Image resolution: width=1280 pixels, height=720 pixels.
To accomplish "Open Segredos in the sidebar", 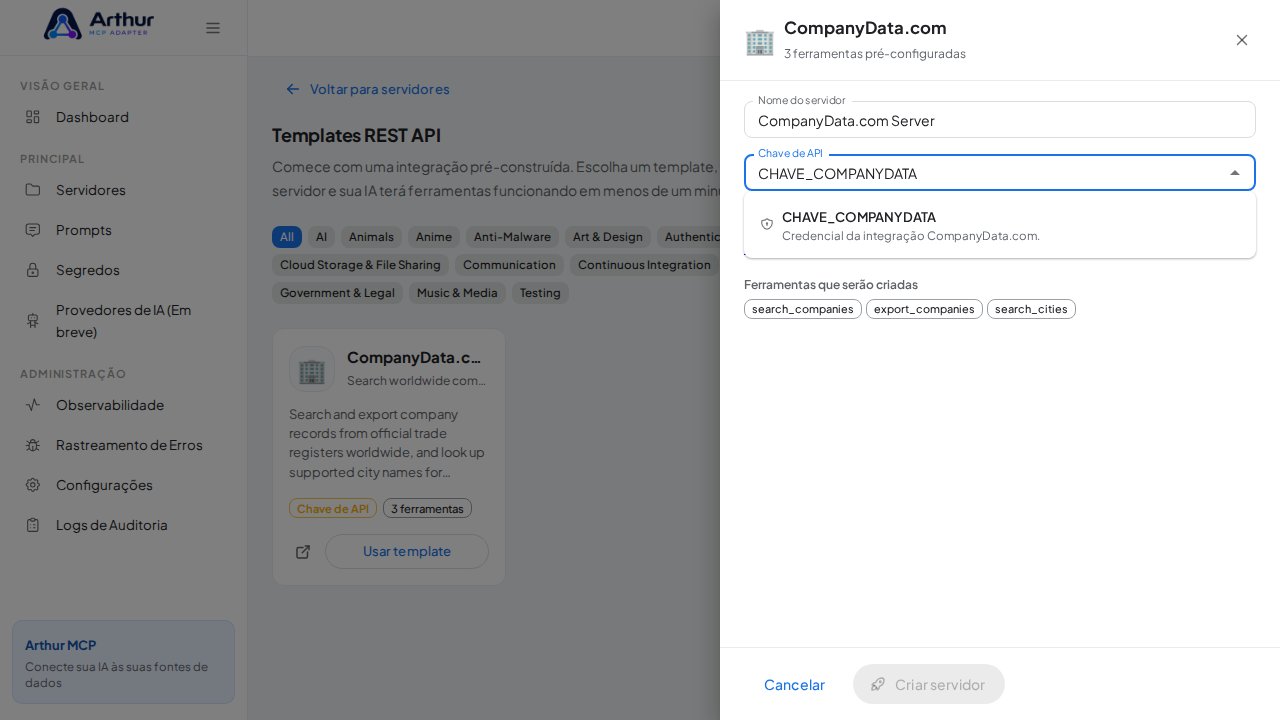I will click(123, 270).
